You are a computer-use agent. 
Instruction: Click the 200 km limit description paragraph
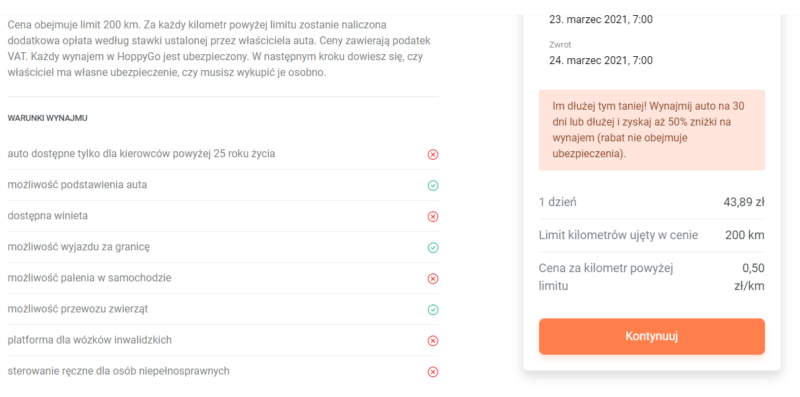[221, 48]
